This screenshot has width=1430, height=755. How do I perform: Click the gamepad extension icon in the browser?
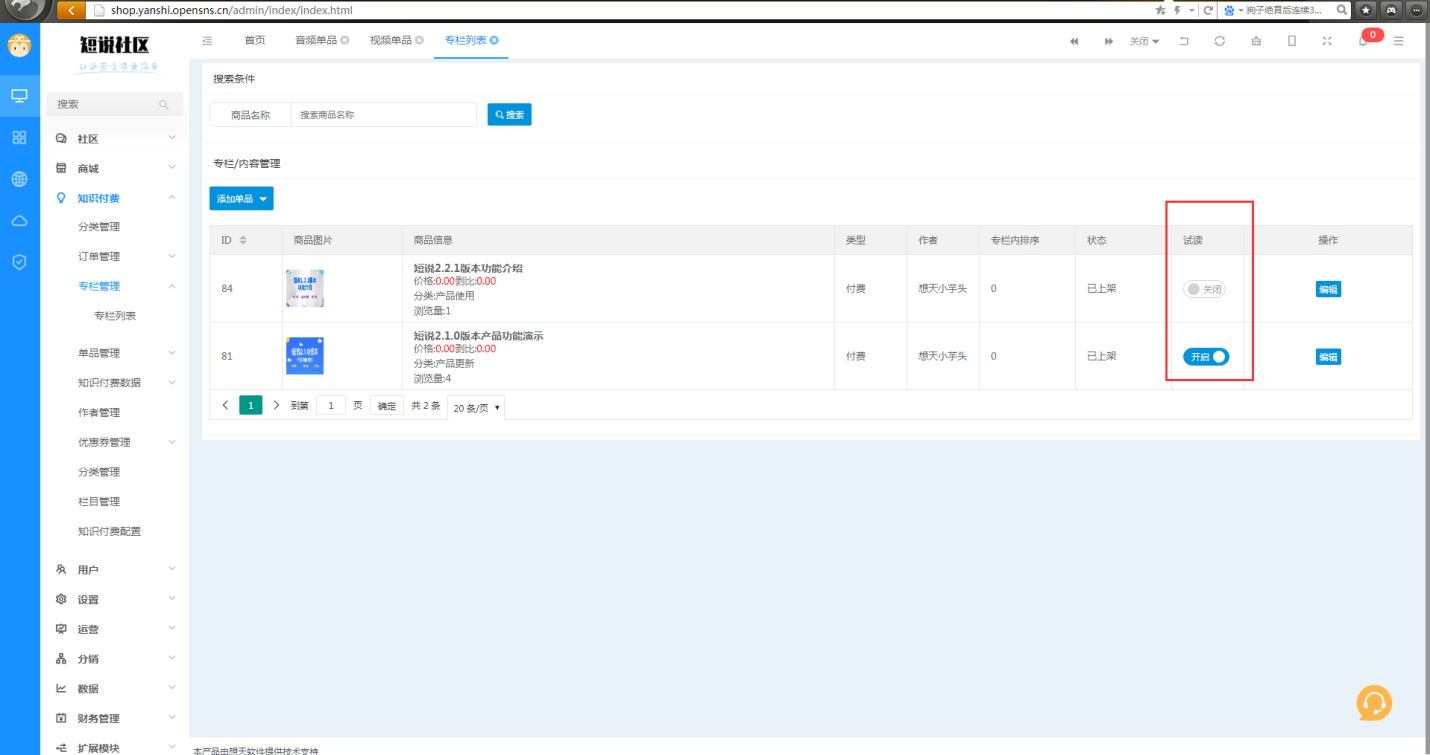click(x=1391, y=10)
